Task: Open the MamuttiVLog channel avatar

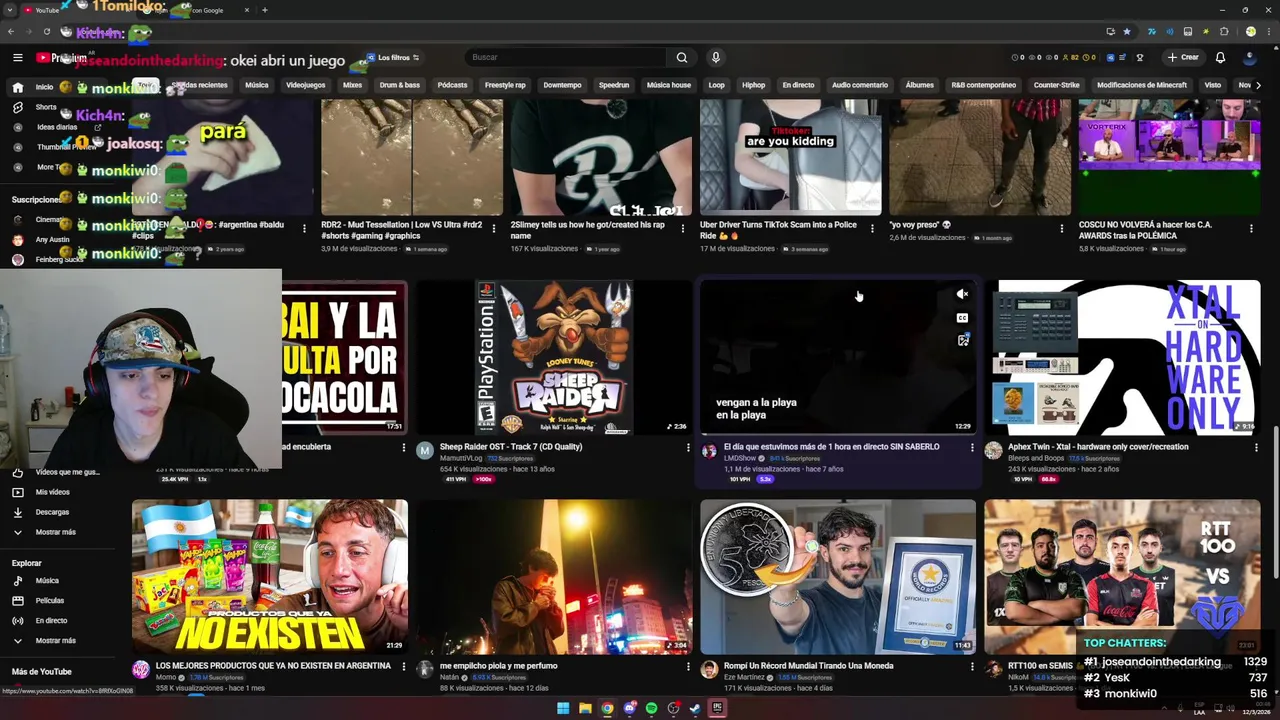Action: pos(425,450)
